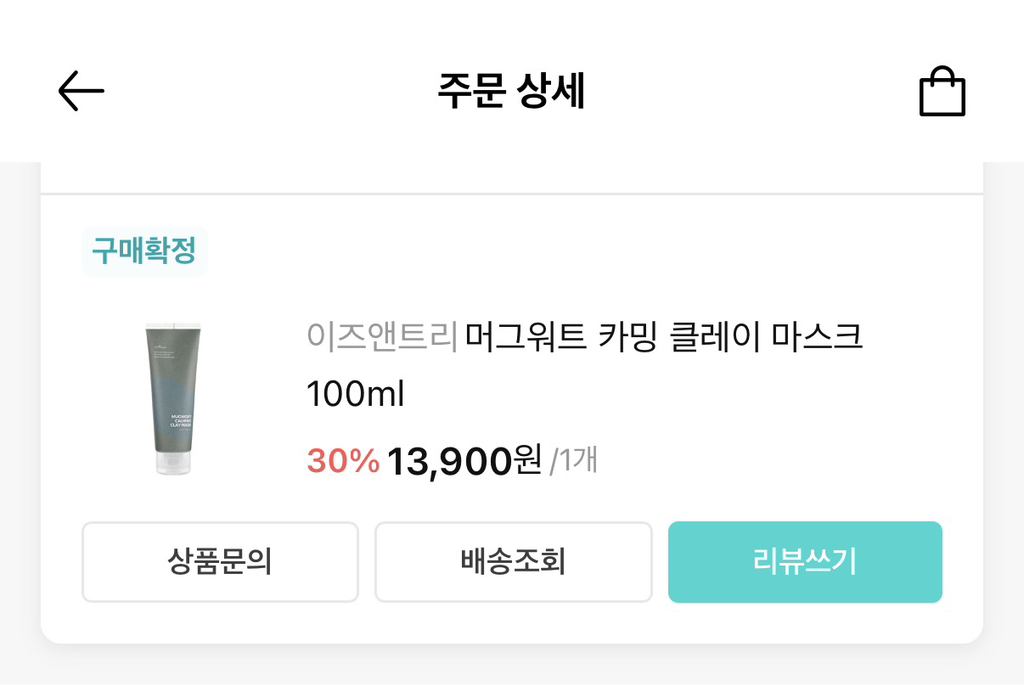This screenshot has width=1024, height=692.
Task: Click the 주문 상세 page title
Action: click(x=511, y=91)
